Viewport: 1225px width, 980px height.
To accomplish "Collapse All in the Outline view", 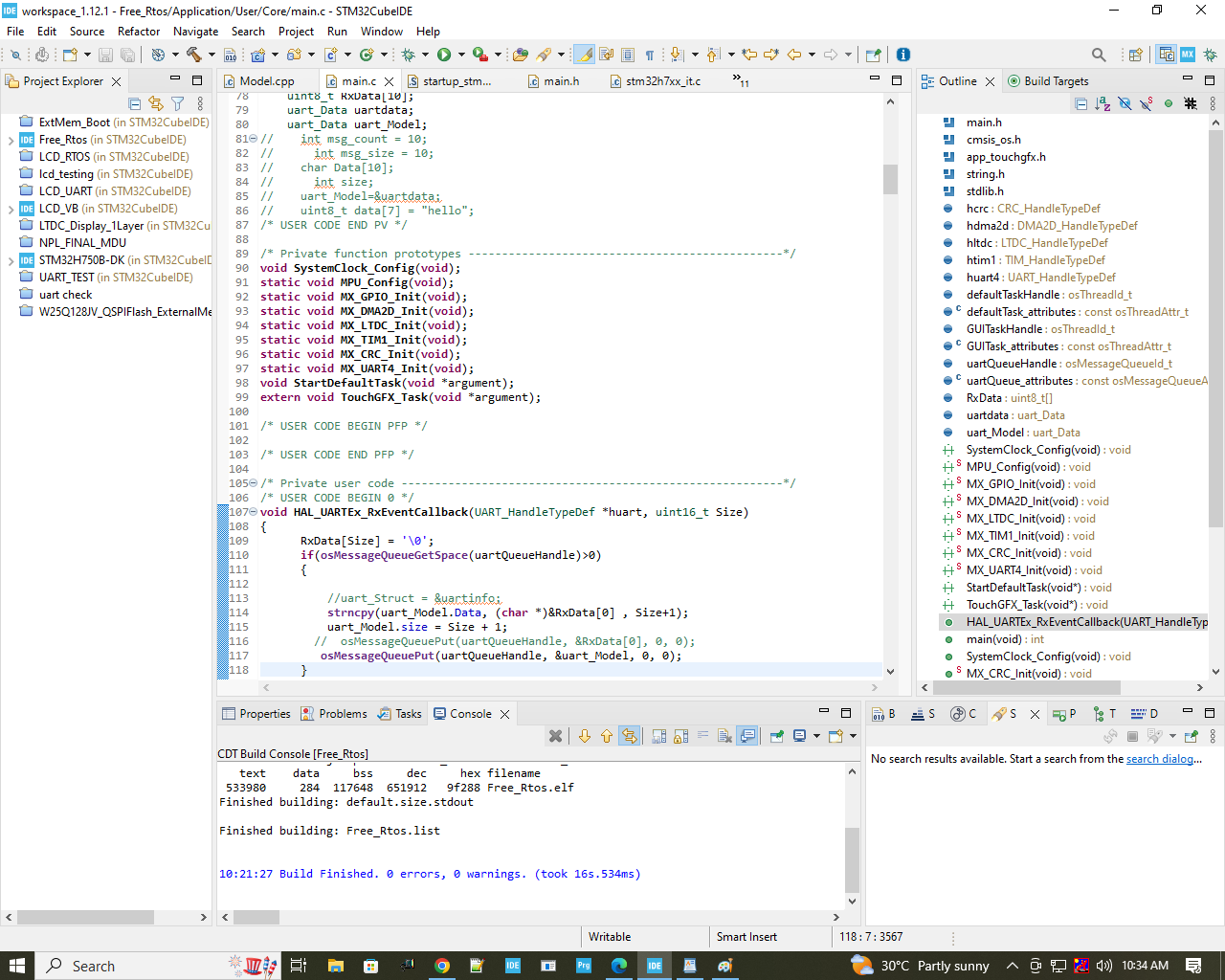I will (1081, 102).
